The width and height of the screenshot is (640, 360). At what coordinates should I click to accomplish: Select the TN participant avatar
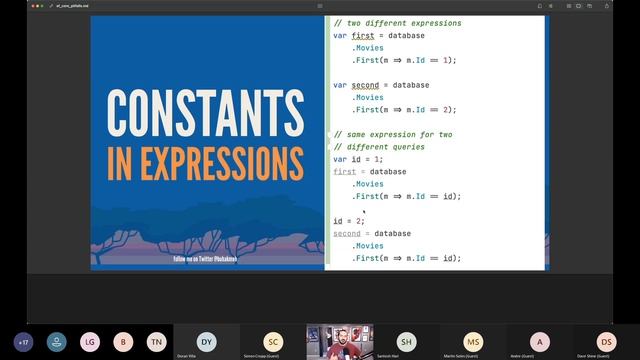(156, 342)
